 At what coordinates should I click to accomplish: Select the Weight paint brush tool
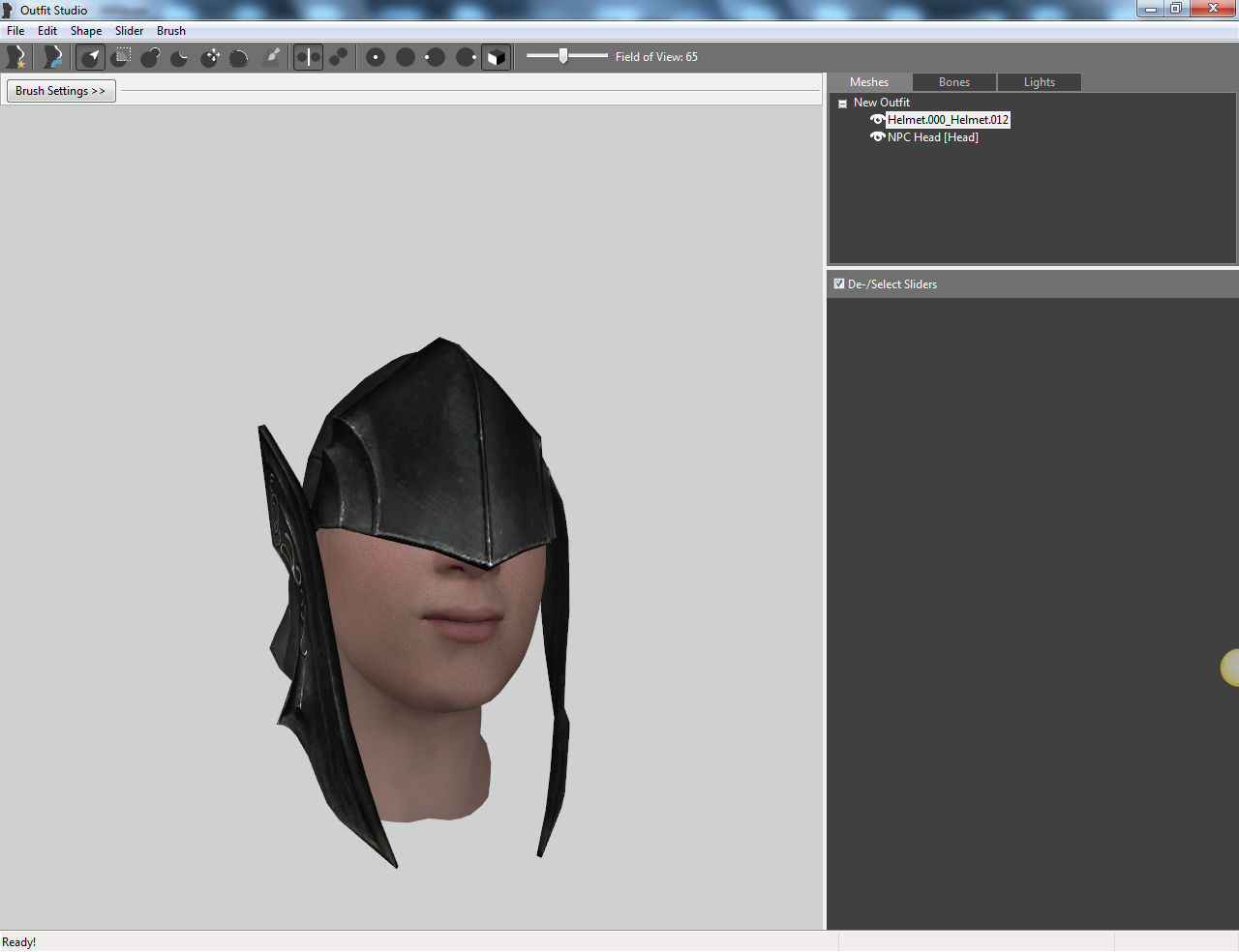tap(272, 57)
